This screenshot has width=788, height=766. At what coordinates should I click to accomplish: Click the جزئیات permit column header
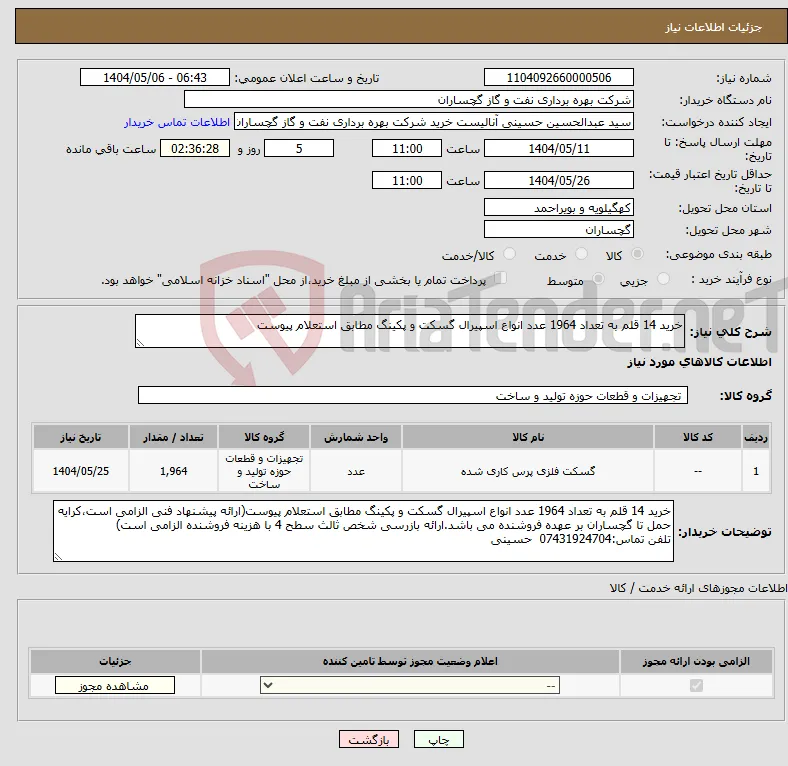click(x=115, y=661)
